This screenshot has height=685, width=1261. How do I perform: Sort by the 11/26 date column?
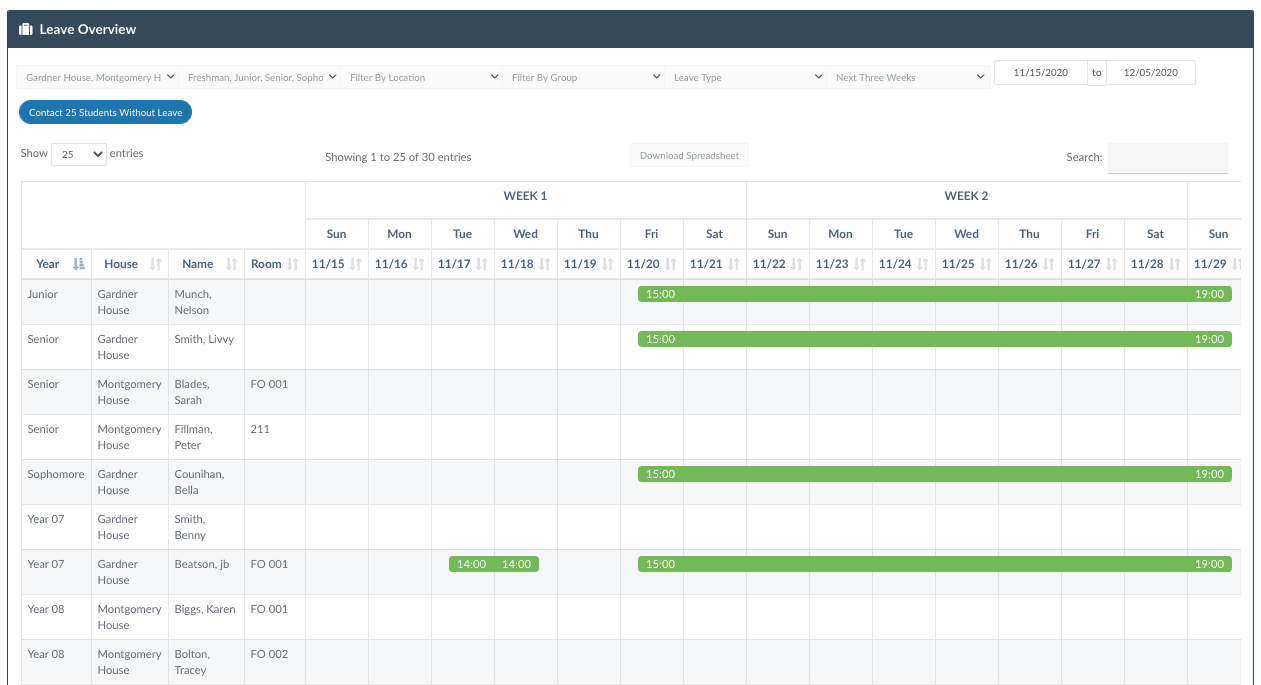(x=1030, y=264)
